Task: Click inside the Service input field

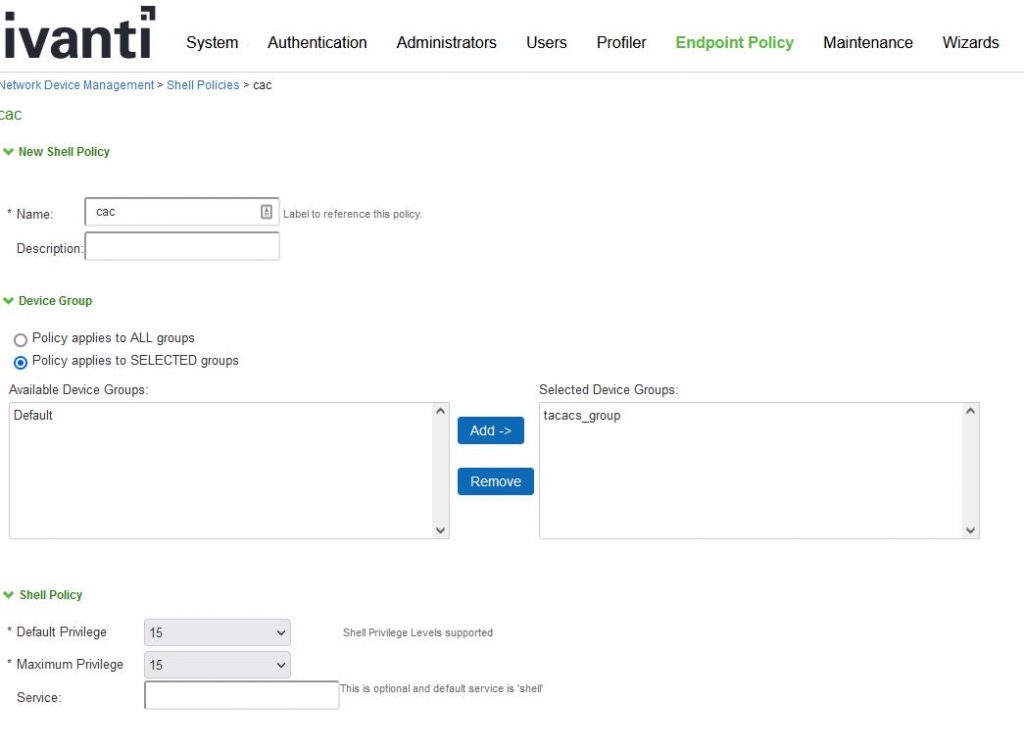Action: pyautogui.click(x=240, y=694)
